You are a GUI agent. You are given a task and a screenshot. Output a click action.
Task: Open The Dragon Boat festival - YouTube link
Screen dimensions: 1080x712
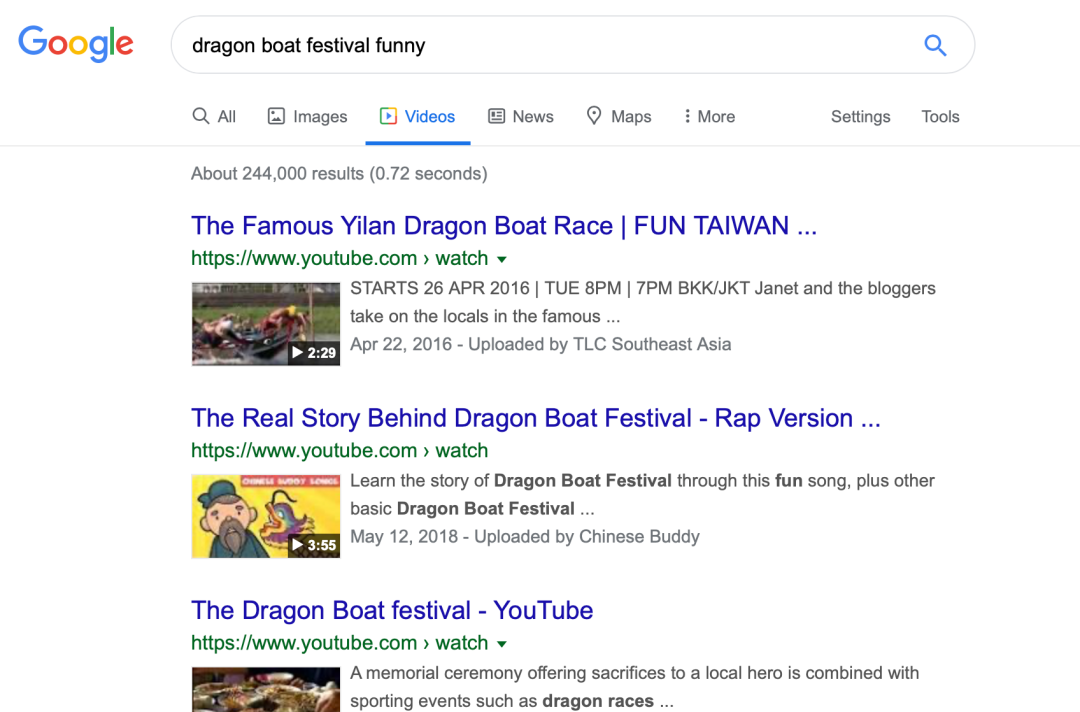392,610
